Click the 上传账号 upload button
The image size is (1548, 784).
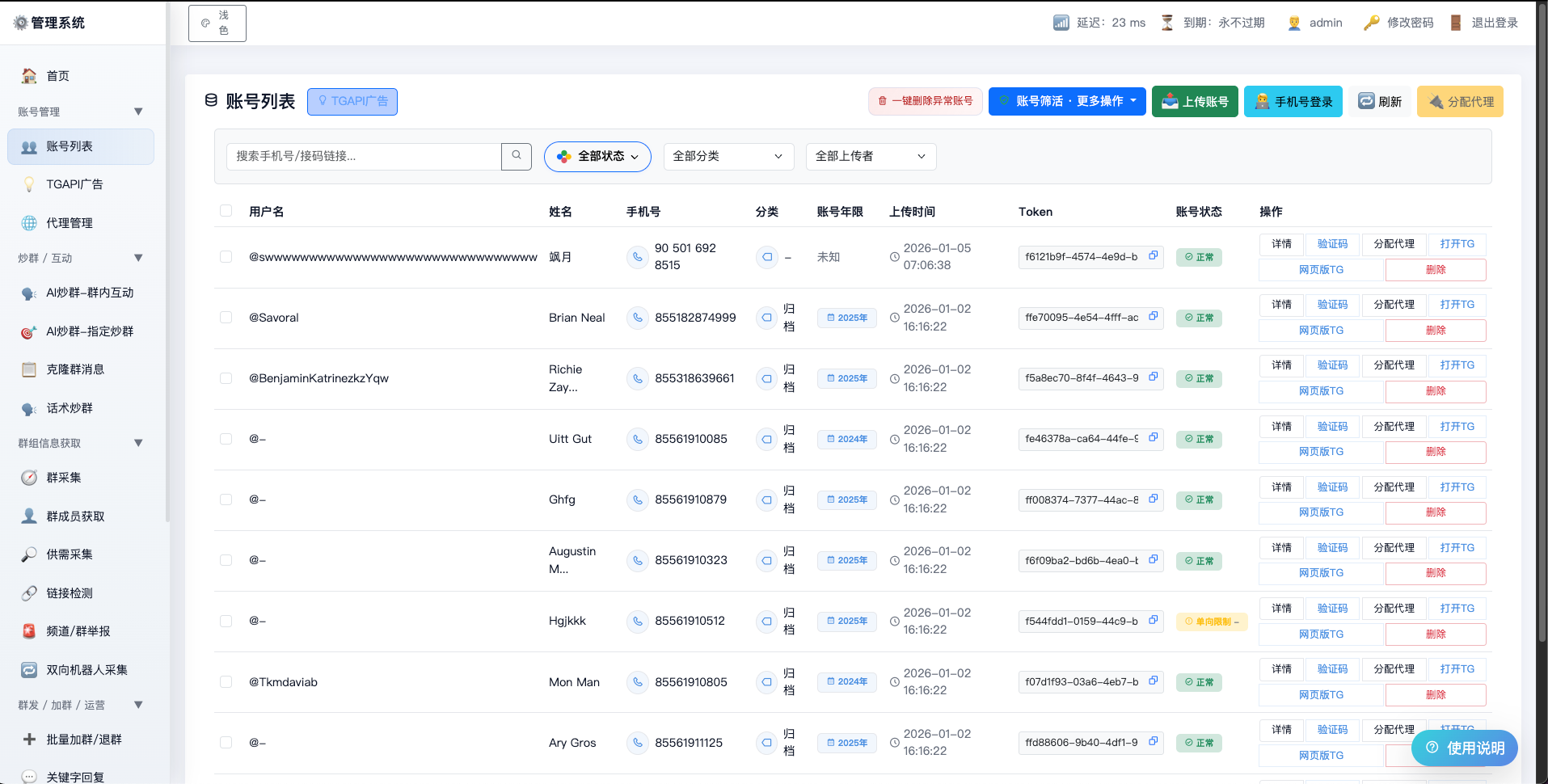(x=1194, y=102)
